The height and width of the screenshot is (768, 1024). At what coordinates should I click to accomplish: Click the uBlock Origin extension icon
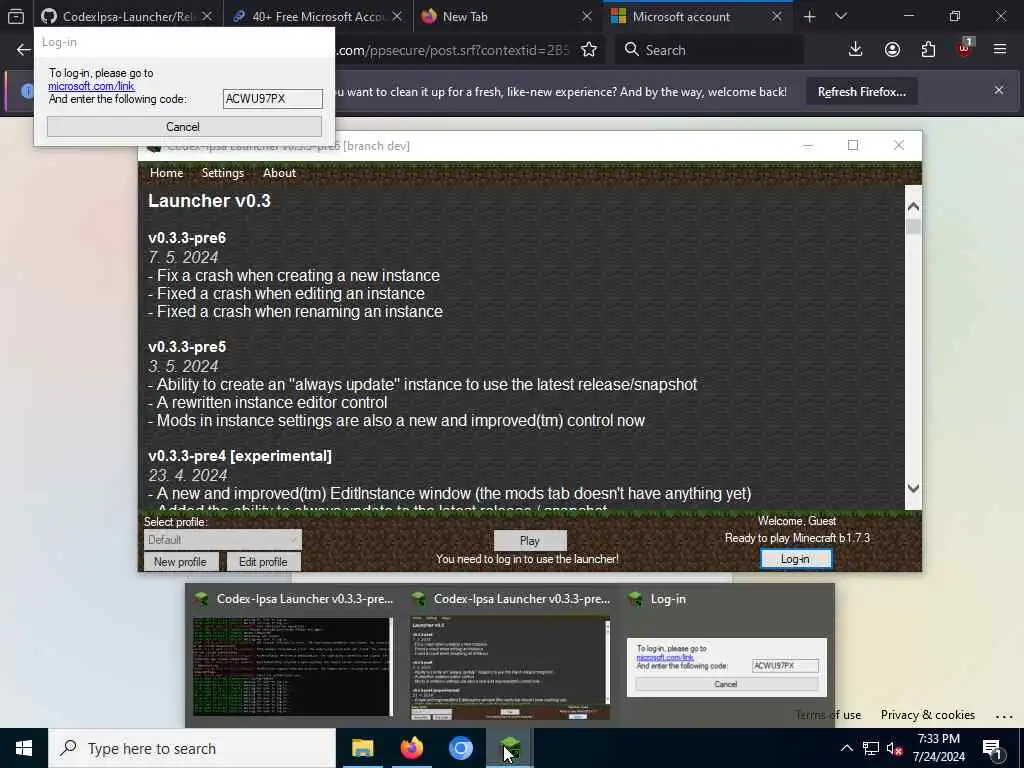(965, 48)
